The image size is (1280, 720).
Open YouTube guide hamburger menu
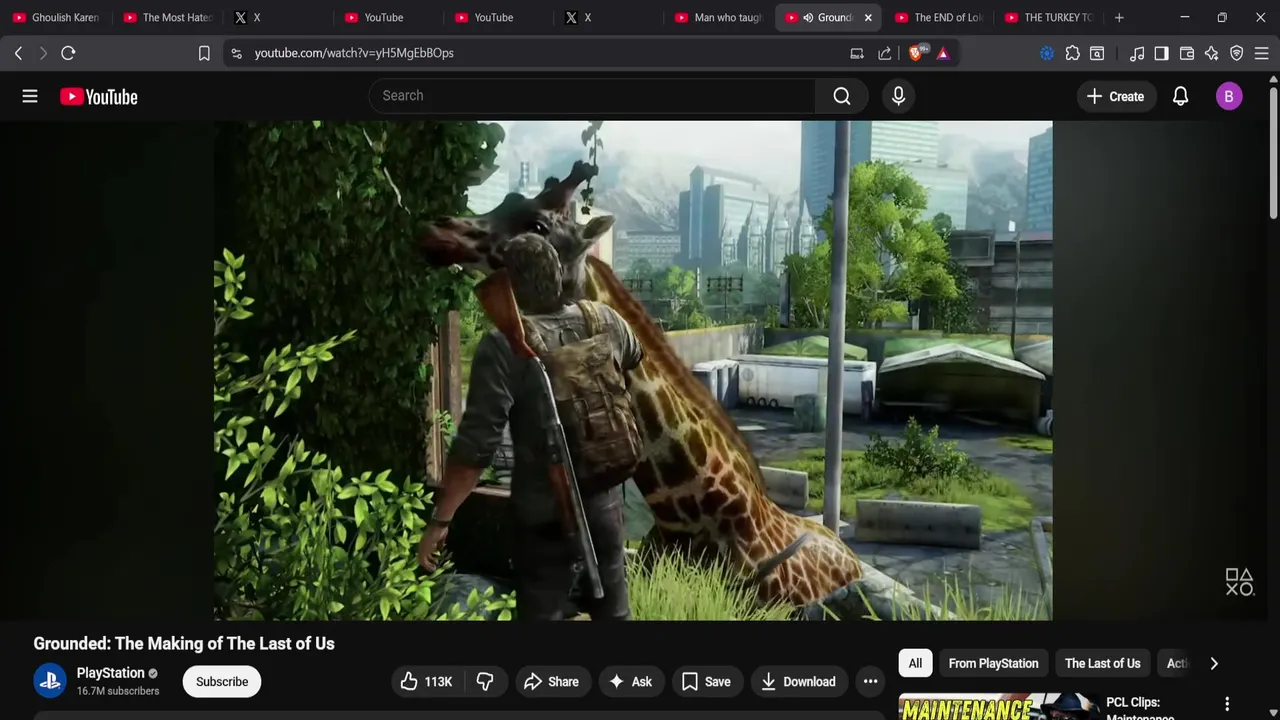tap(30, 96)
